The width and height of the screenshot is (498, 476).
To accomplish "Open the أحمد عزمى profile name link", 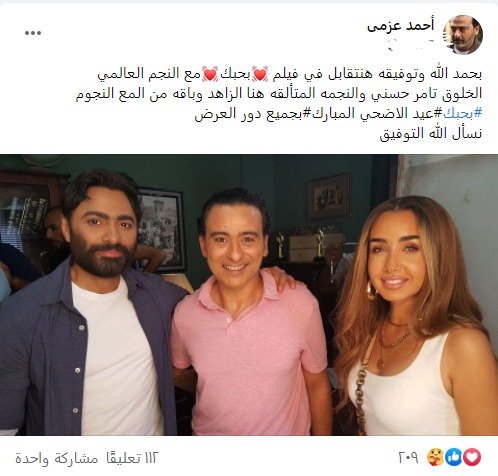I will 401,25.
